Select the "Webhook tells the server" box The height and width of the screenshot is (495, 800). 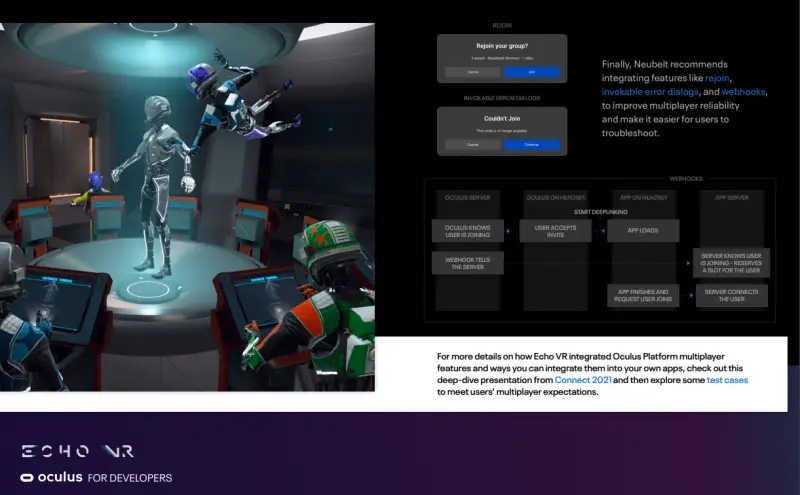point(467,263)
